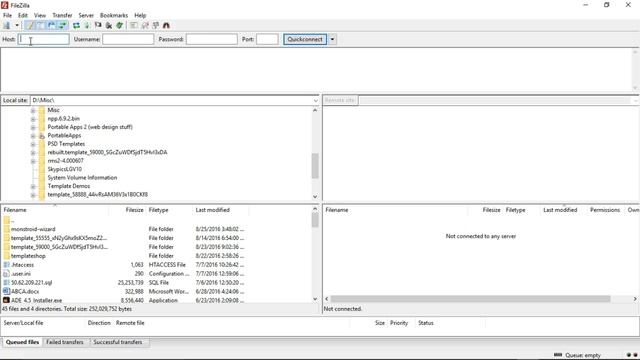Select the monstroid-wizard folder in the file list

pyautogui.click(x=33, y=229)
